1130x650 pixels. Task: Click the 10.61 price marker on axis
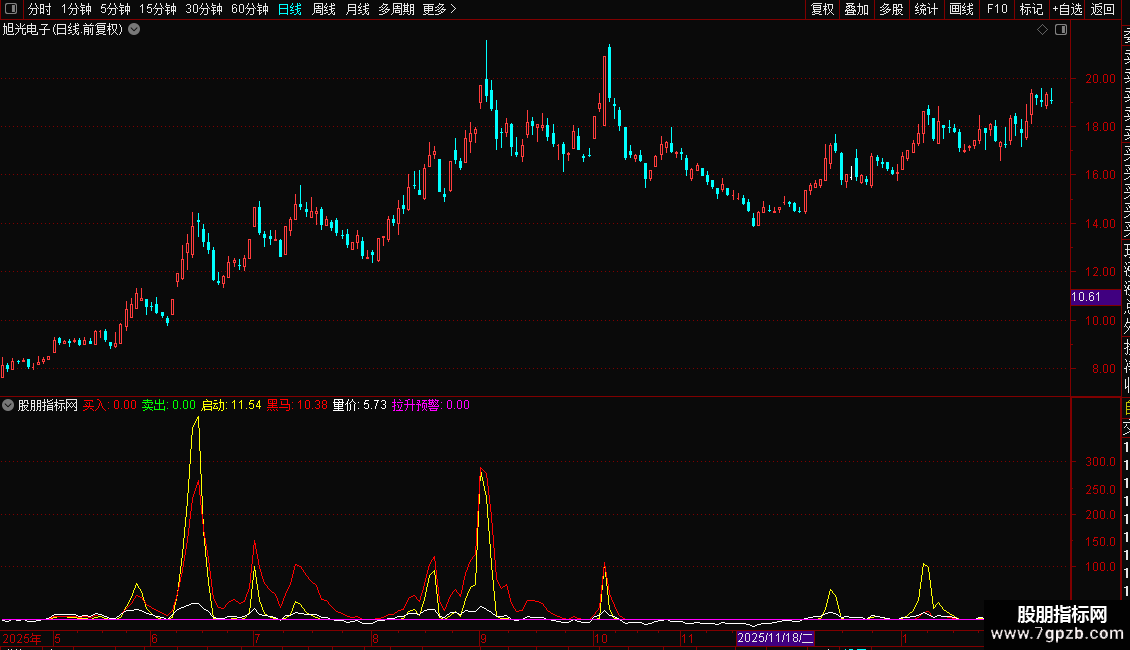[x=1095, y=297]
